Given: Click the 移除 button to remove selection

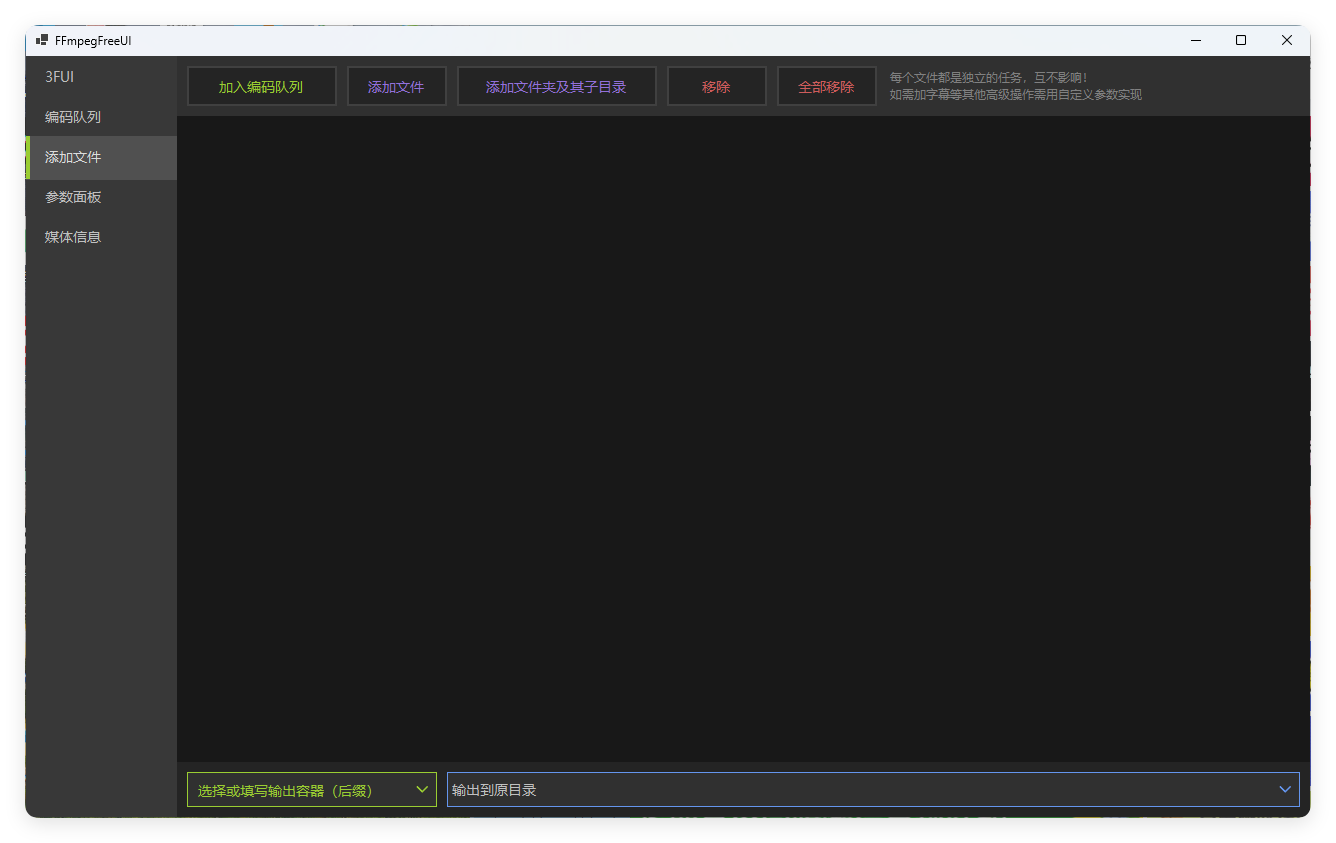Looking at the screenshot, I should (x=716, y=86).
